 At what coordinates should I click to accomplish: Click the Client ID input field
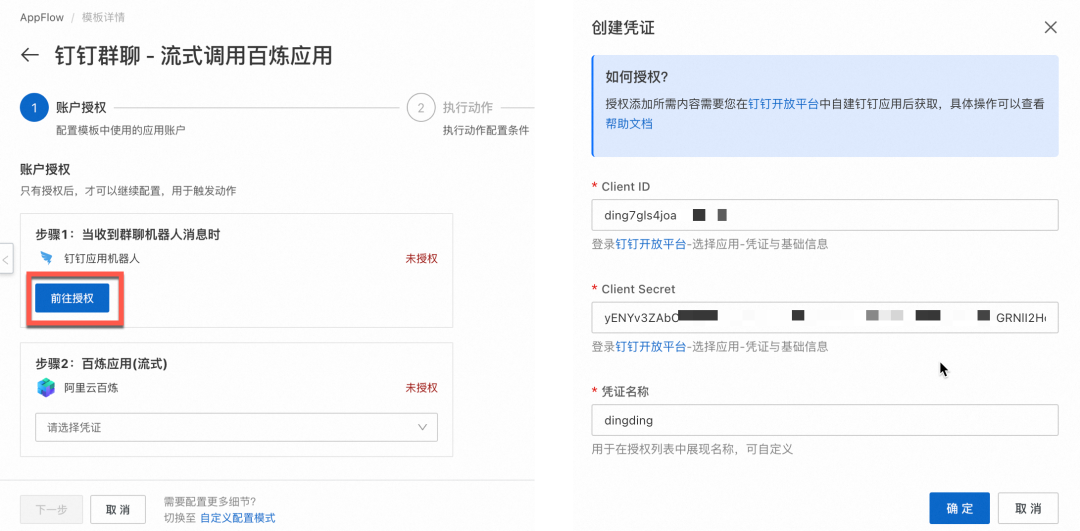coord(824,215)
